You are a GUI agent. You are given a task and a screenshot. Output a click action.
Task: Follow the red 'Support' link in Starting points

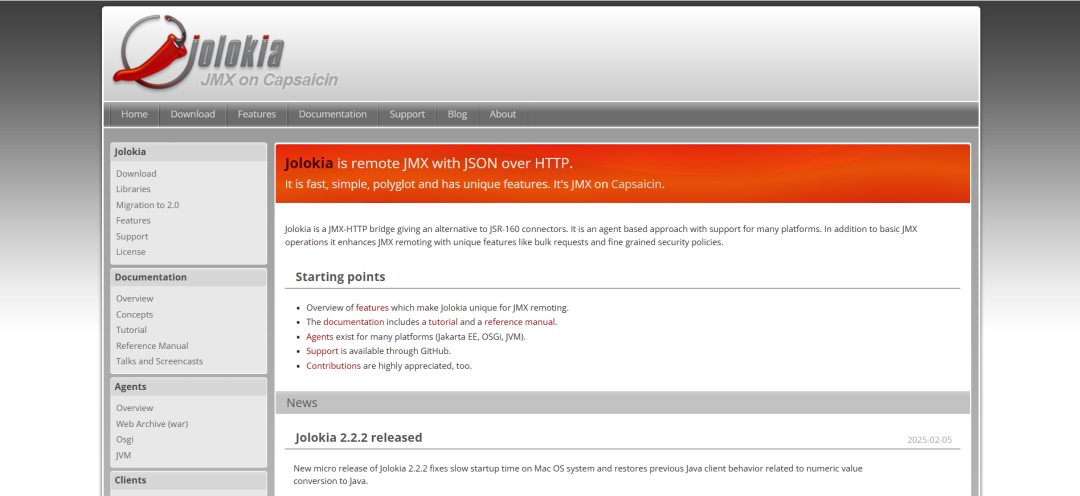point(322,351)
